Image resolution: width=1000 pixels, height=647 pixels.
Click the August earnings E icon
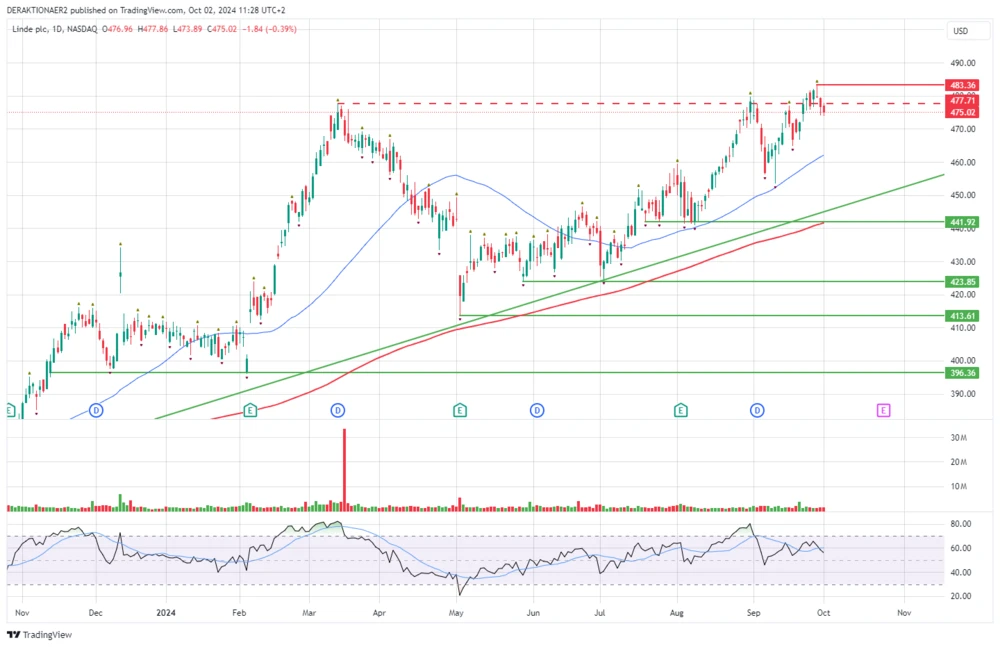point(681,410)
